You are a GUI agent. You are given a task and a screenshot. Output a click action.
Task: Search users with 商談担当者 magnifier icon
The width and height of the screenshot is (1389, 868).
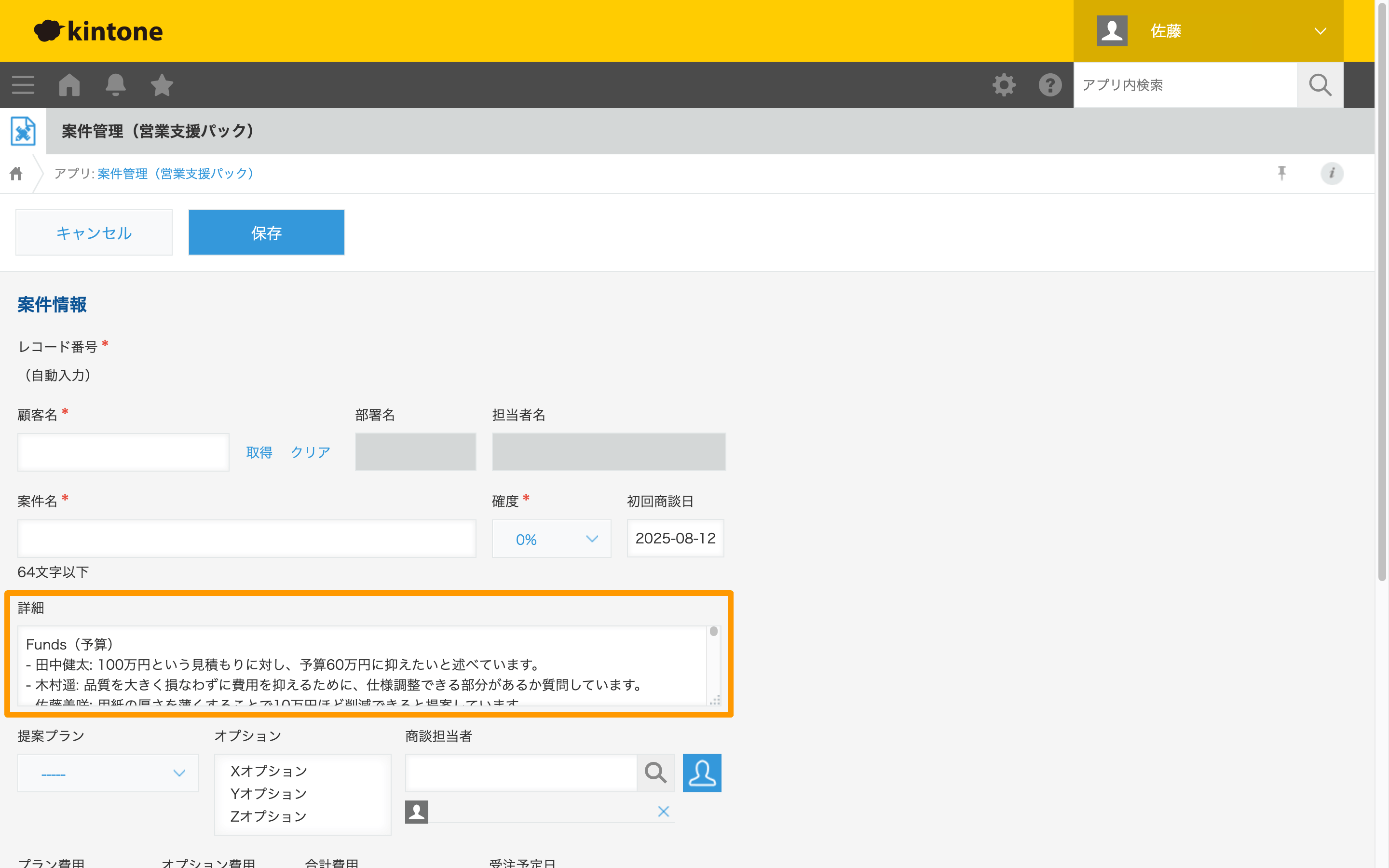pos(655,773)
